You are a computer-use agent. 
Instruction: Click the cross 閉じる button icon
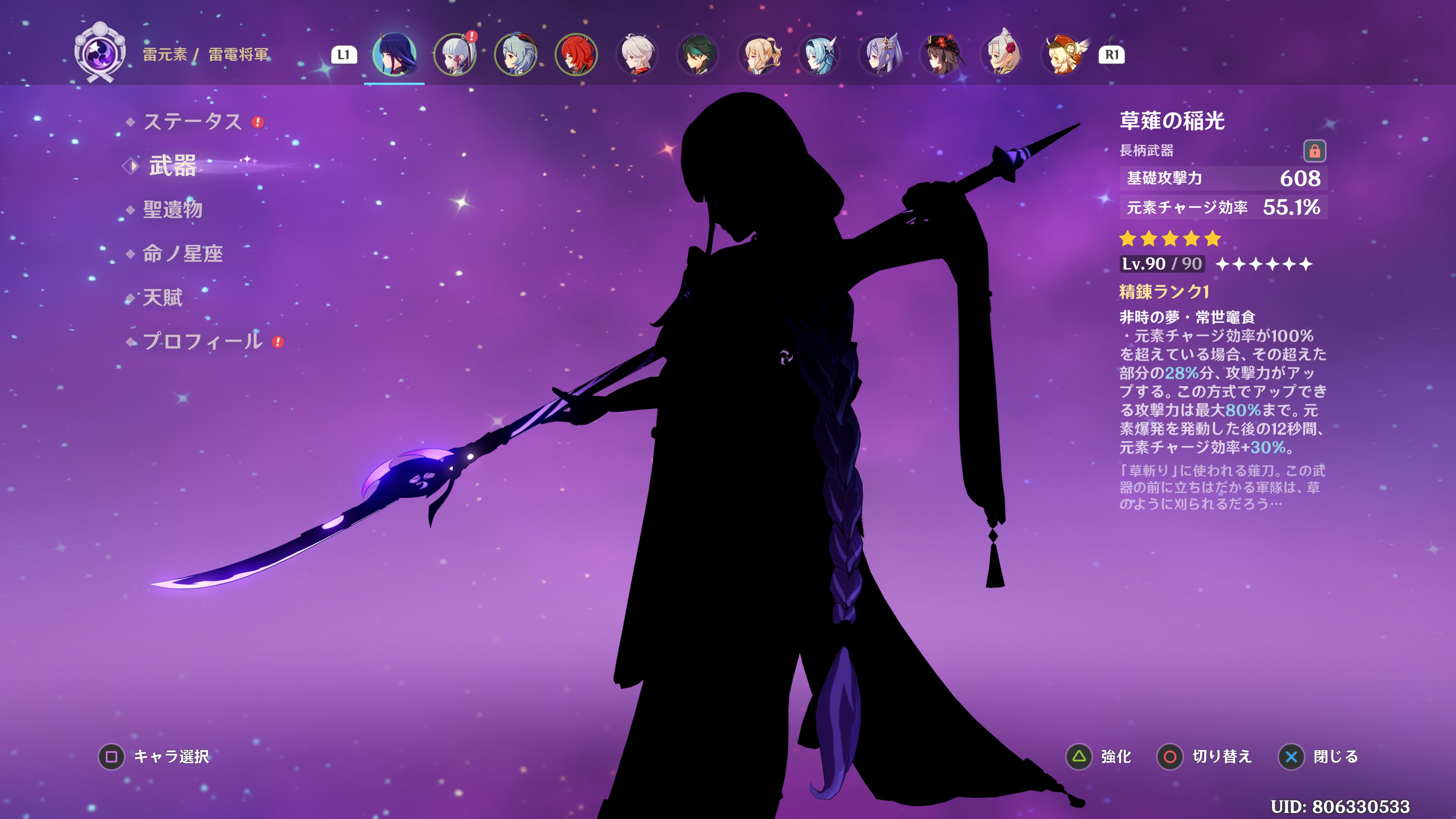click(x=1291, y=756)
